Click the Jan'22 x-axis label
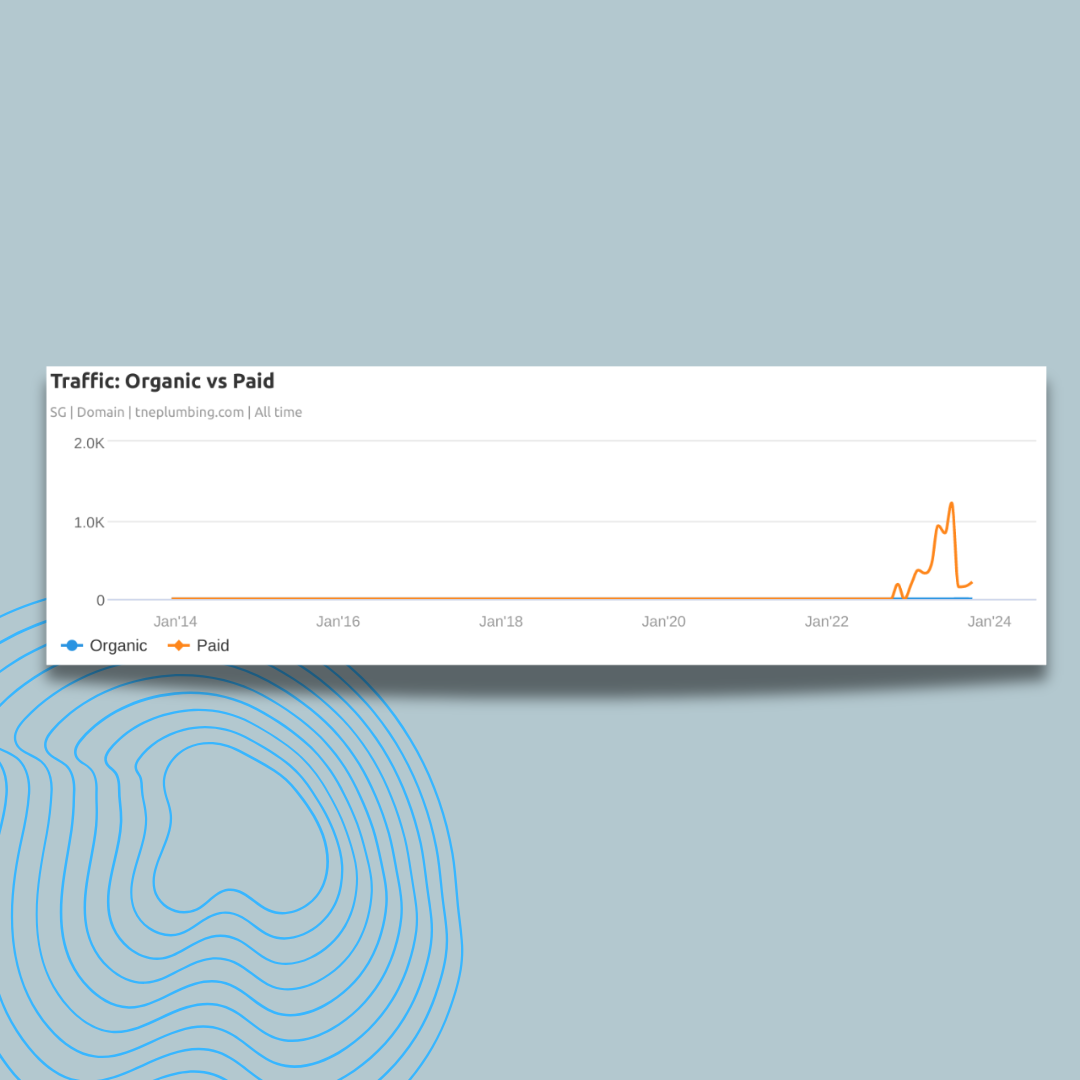 pos(827,622)
